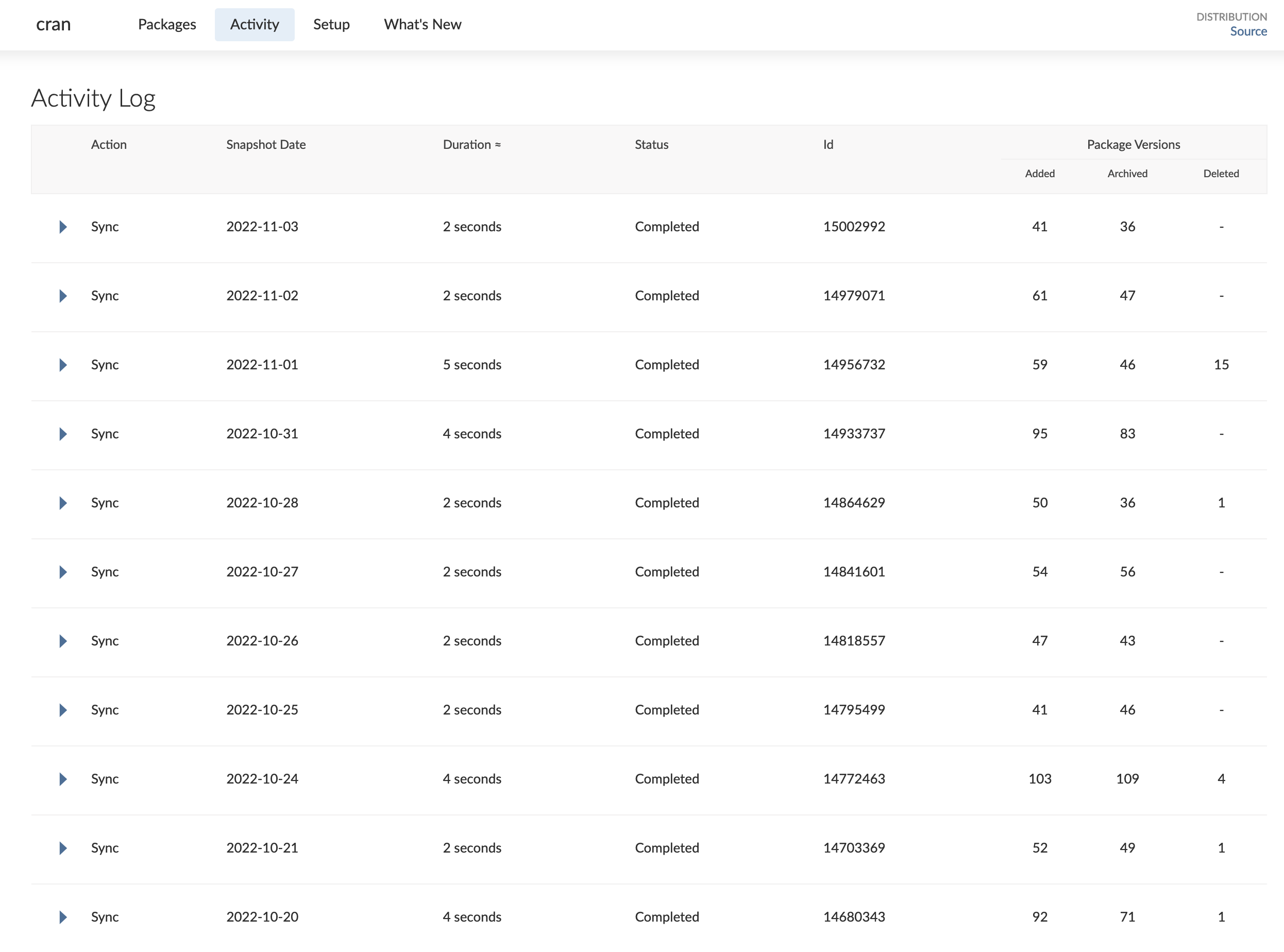
Task: Click the cran repository name
Action: (x=53, y=24)
